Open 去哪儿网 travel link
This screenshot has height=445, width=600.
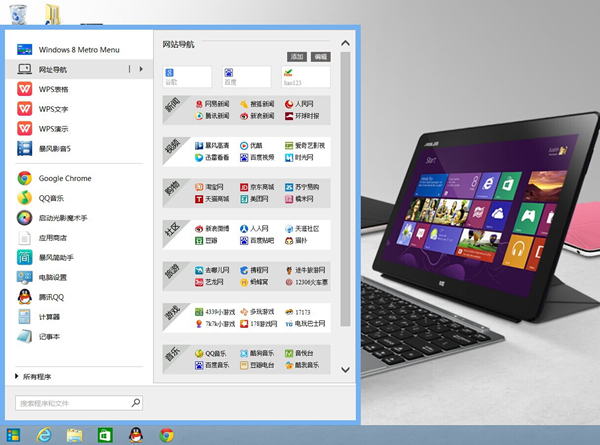point(213,270)
